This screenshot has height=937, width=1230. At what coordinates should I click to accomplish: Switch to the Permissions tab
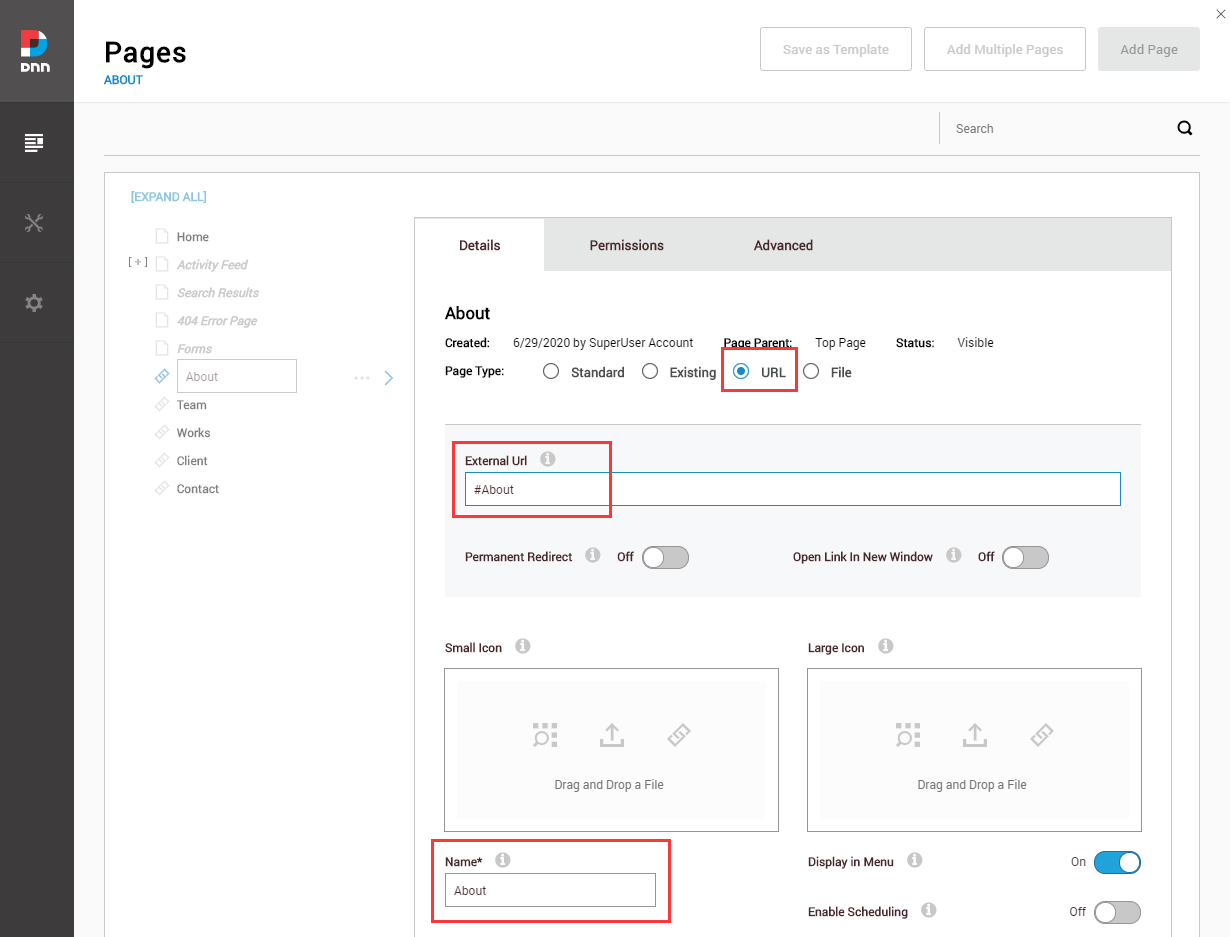[626, 244]
